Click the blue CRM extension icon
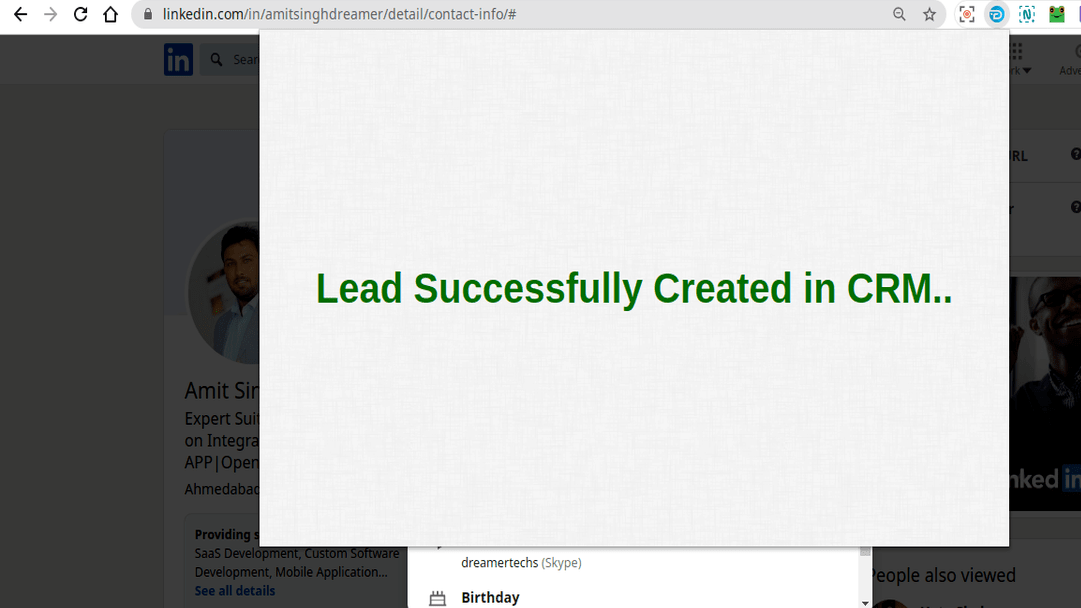The height and width of the screenshot is (608, 1081). click(x=997, y=14)
